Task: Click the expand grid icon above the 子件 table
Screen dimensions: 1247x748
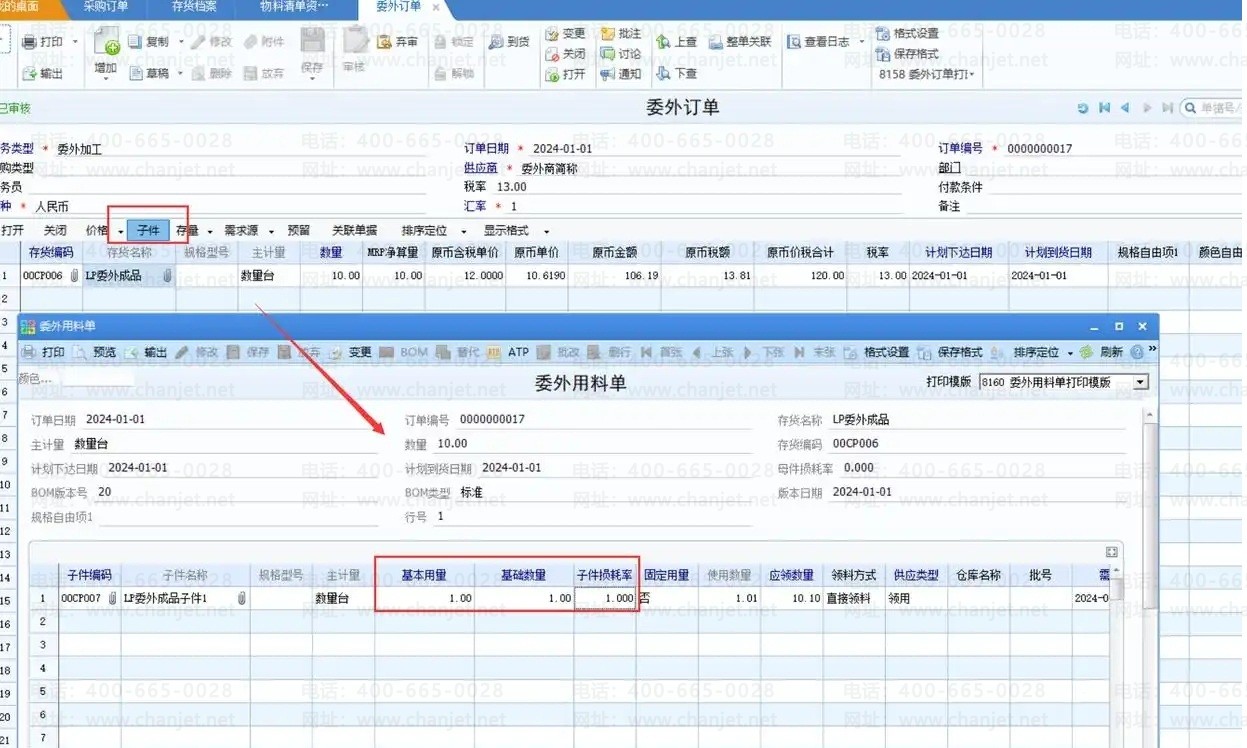Action: (x=1111, y=552)
